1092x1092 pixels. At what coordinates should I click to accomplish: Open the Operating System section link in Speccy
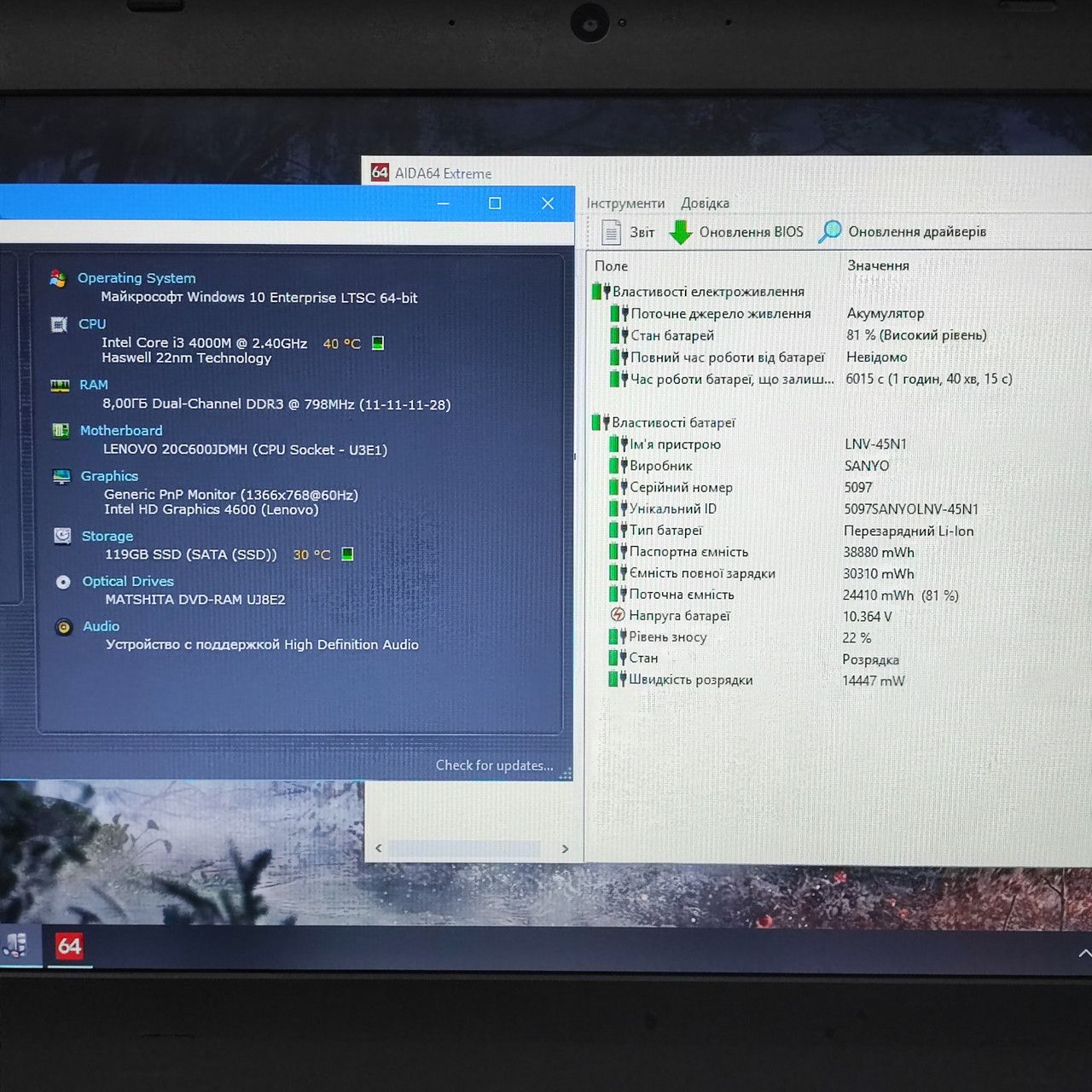[x=136, y=278]
